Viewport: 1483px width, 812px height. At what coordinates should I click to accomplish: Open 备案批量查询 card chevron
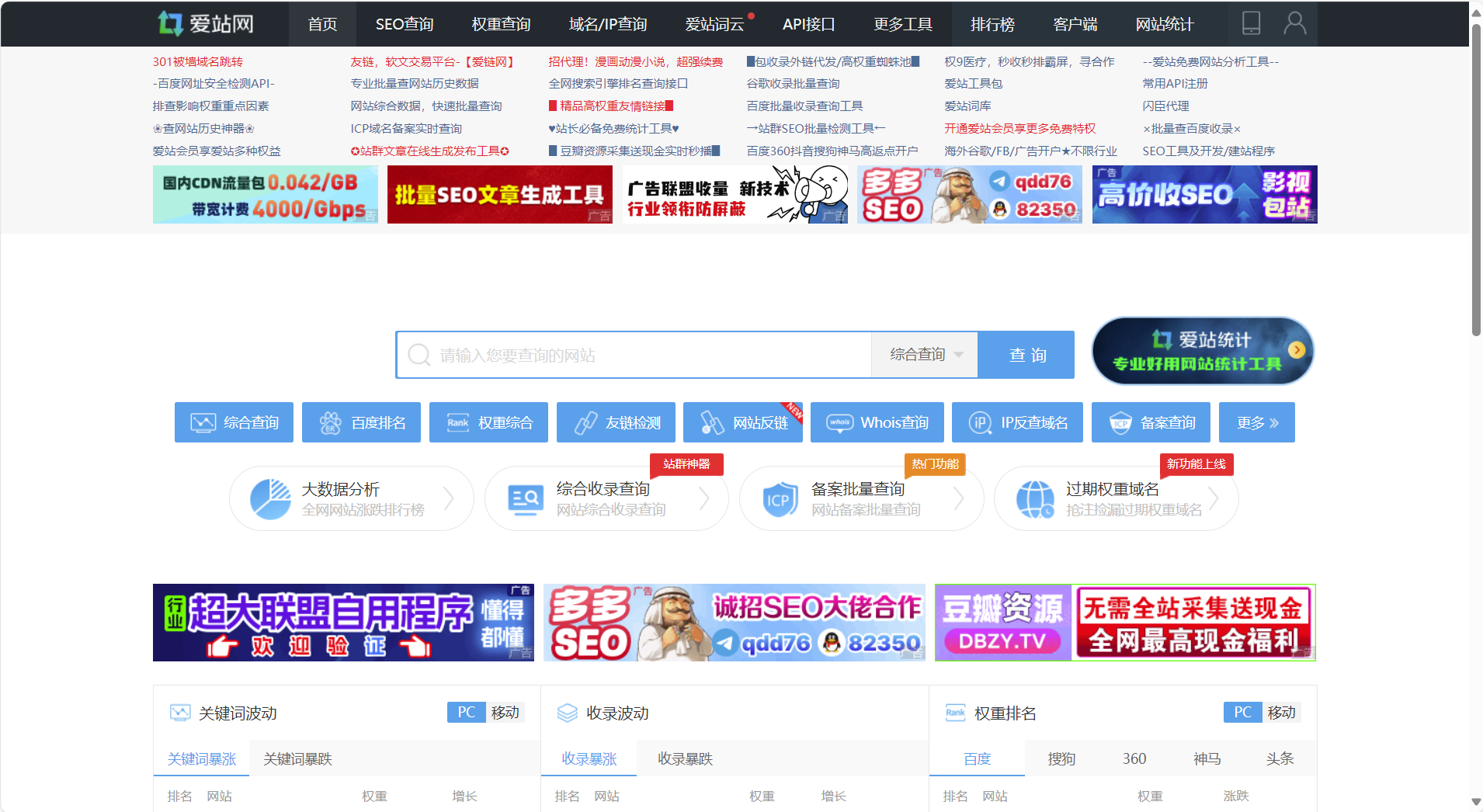tap(959, 498)
